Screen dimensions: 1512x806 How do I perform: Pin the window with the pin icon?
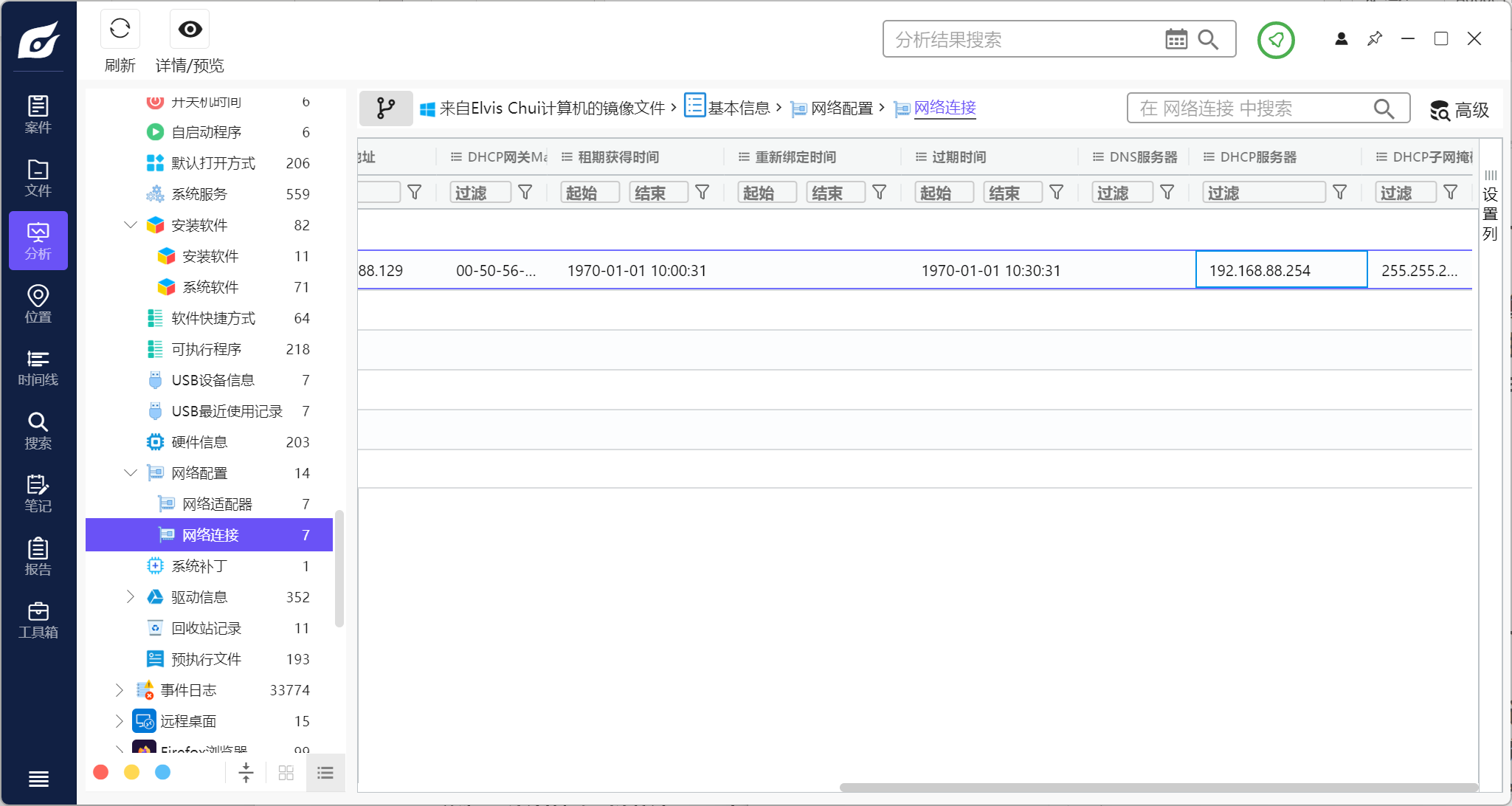point(1374,39)
